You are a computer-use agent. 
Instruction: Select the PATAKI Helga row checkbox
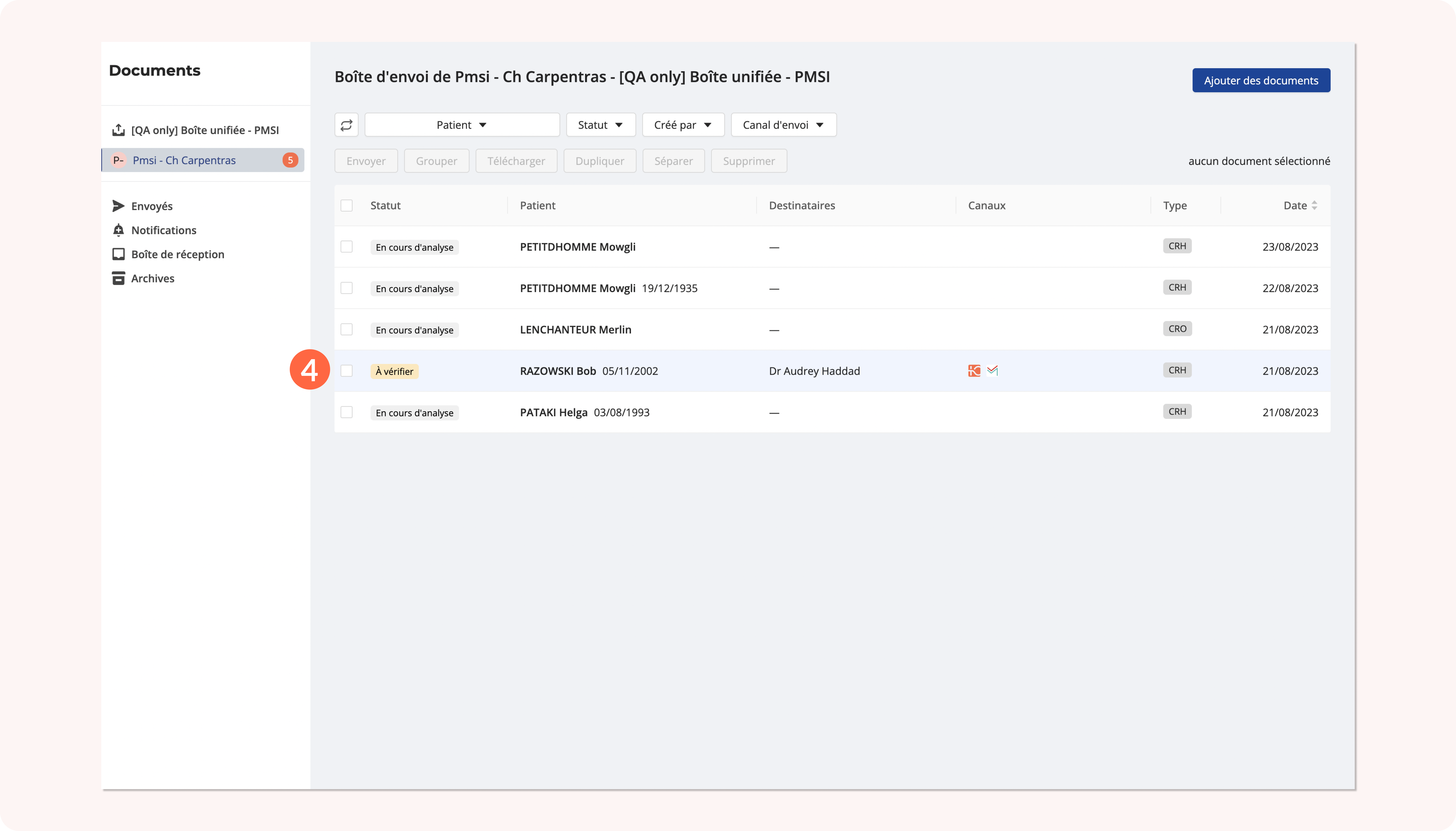(x=346, y=412)
